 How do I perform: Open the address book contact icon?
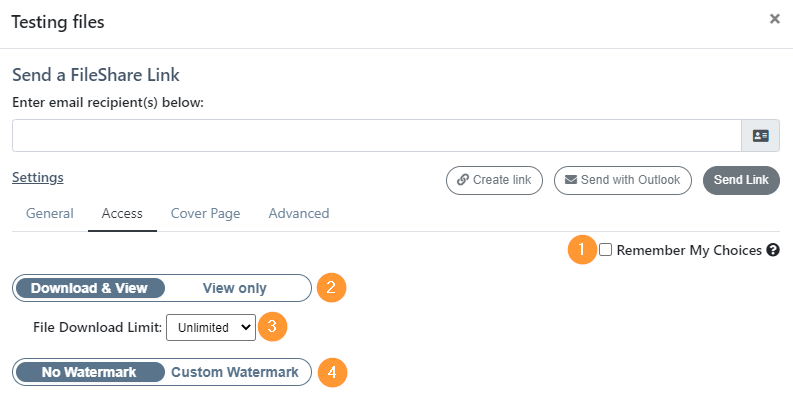pyautogui.click(x=760, y=136)
